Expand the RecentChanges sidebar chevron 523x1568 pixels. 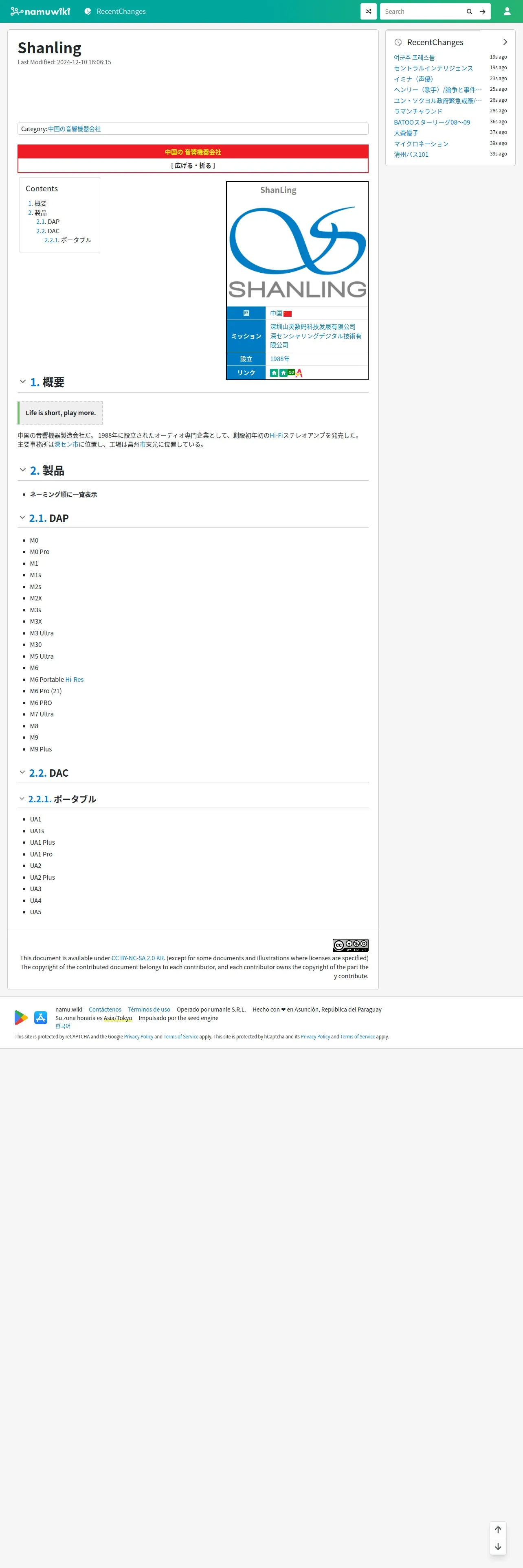click(x=505, y=42)
